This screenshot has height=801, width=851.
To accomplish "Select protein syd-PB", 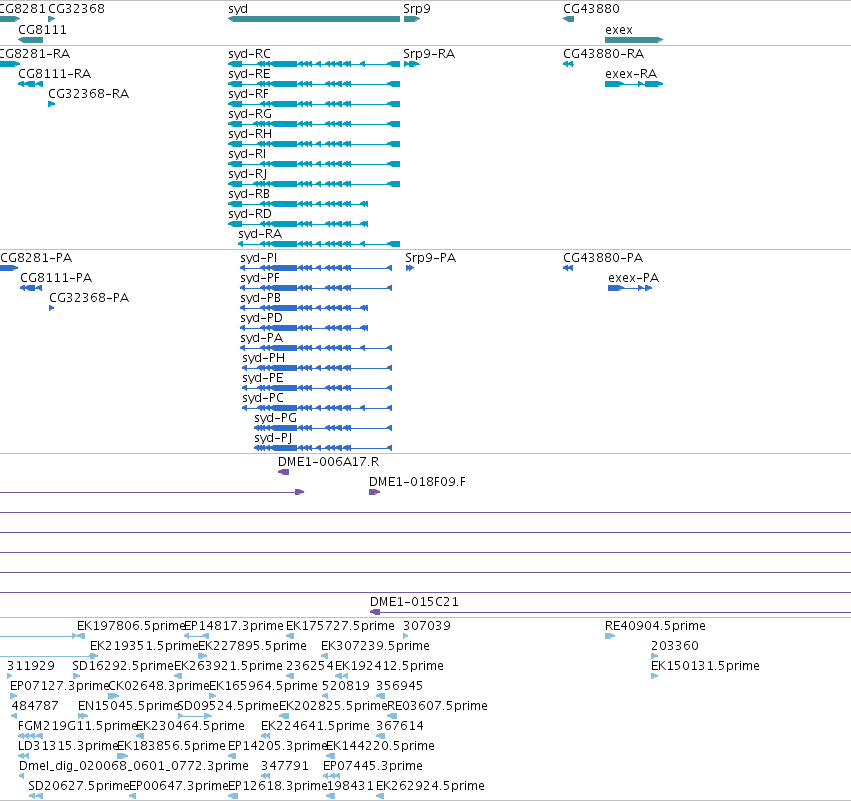I will click(304, 308).
